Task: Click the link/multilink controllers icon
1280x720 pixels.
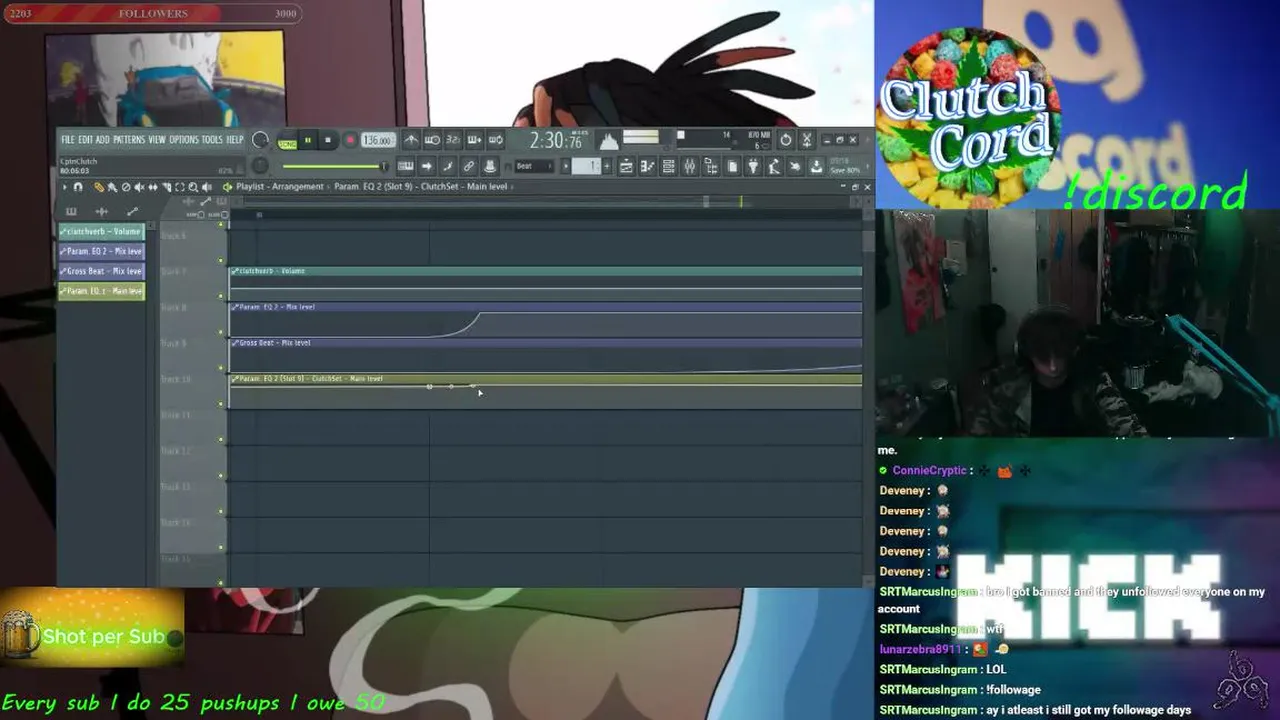Action: 470,166
